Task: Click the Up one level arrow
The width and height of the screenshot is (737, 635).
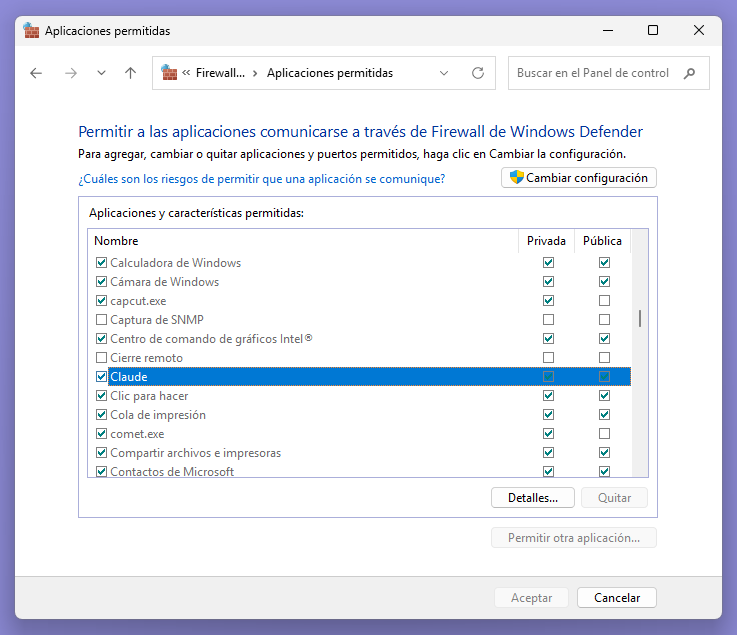Action: (130, 73)
